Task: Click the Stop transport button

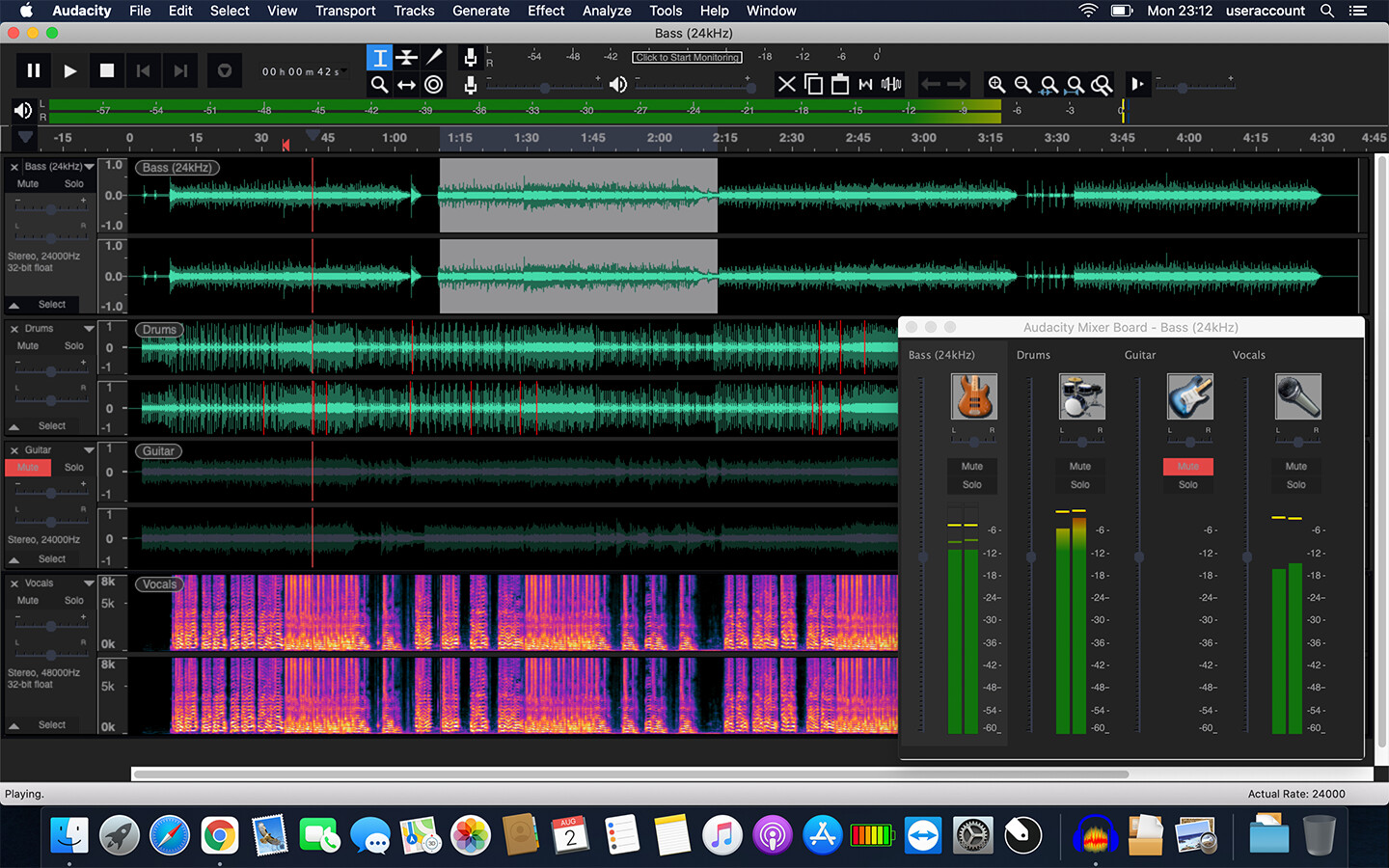Action: click(x=107, y=70)
